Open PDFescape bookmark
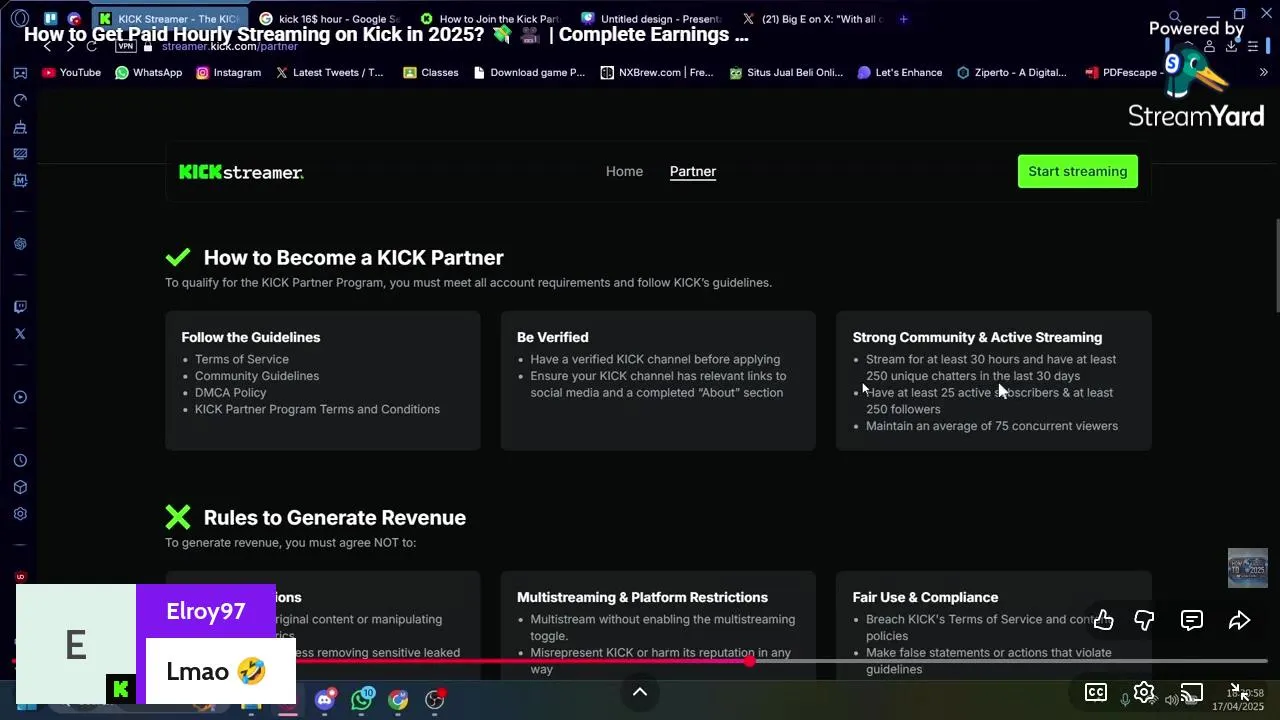The image size is (1280, 720). pos(1123,72)
